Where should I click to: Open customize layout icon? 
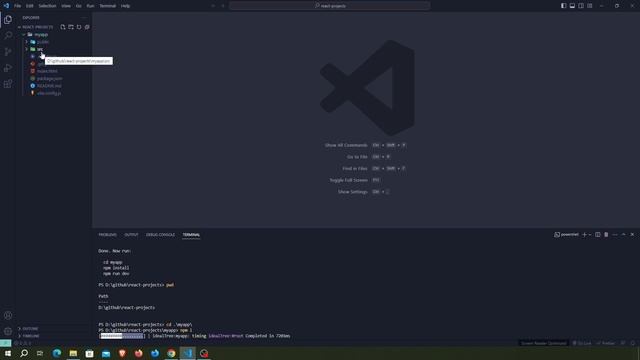pos(590,6)
